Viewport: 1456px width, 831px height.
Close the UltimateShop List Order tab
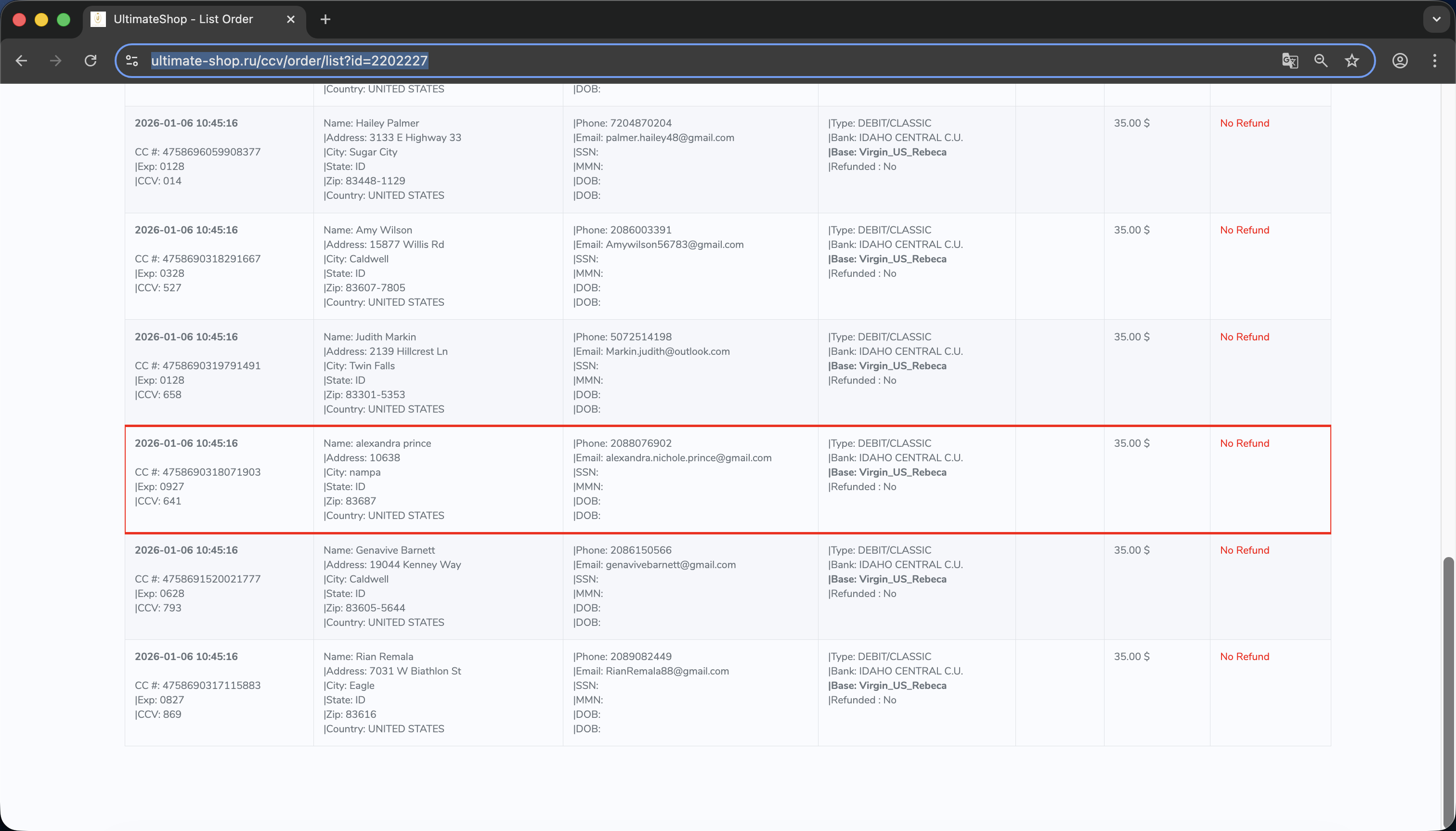[x=290, y=19]
